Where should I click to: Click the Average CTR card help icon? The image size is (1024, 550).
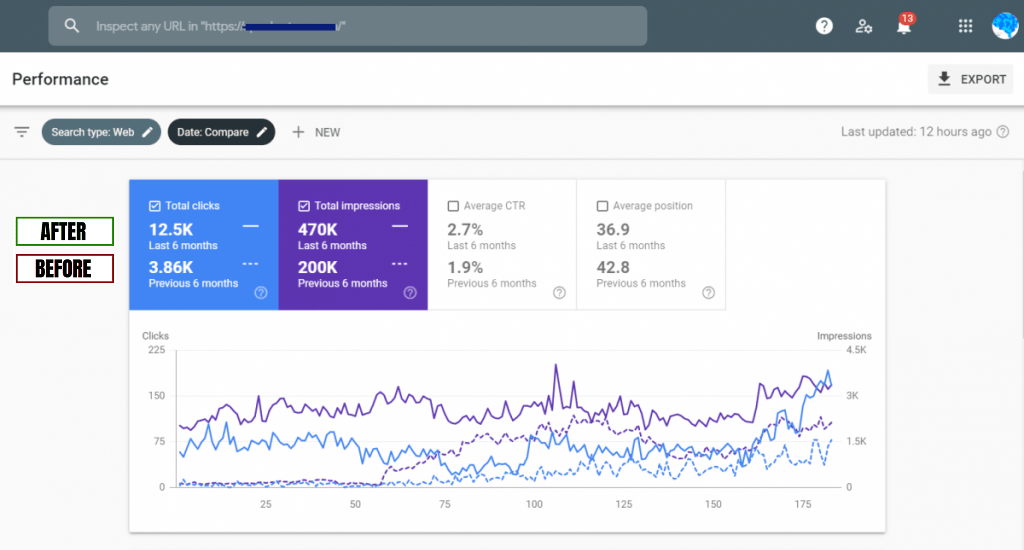click(559, 293)
